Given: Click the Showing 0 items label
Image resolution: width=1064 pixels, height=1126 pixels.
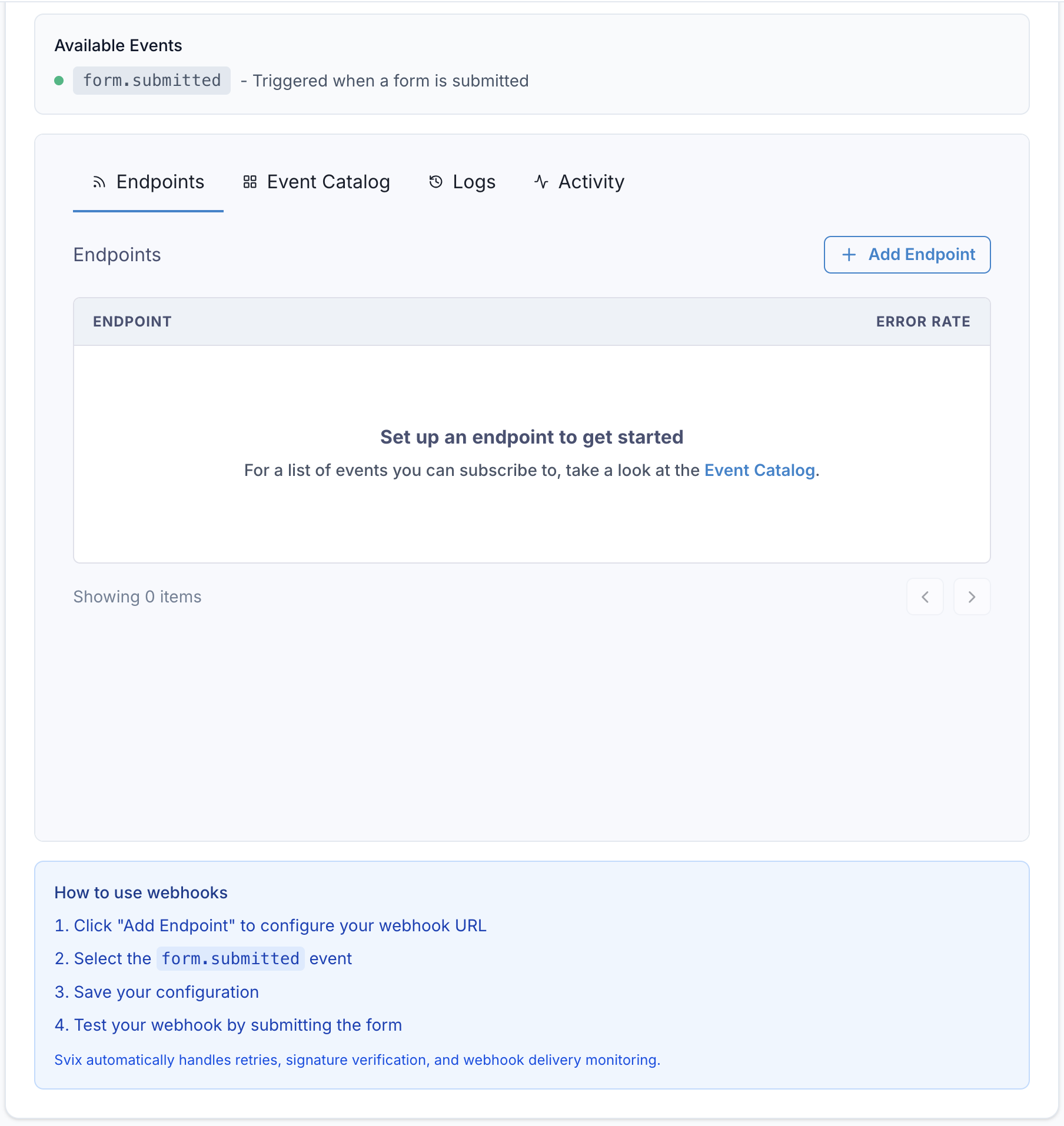Looking at the screenshot, I should pyautogui.click(x=137, y=597).
